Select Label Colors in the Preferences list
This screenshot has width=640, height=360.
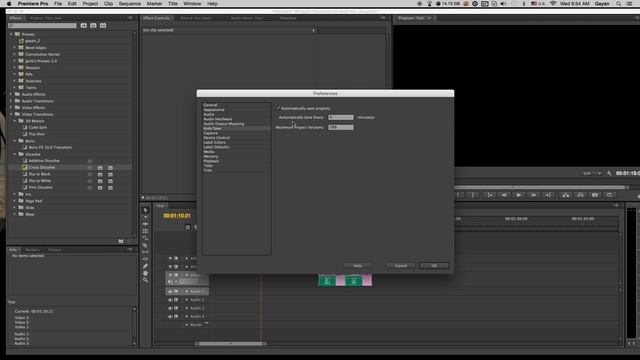click(215, 142)
